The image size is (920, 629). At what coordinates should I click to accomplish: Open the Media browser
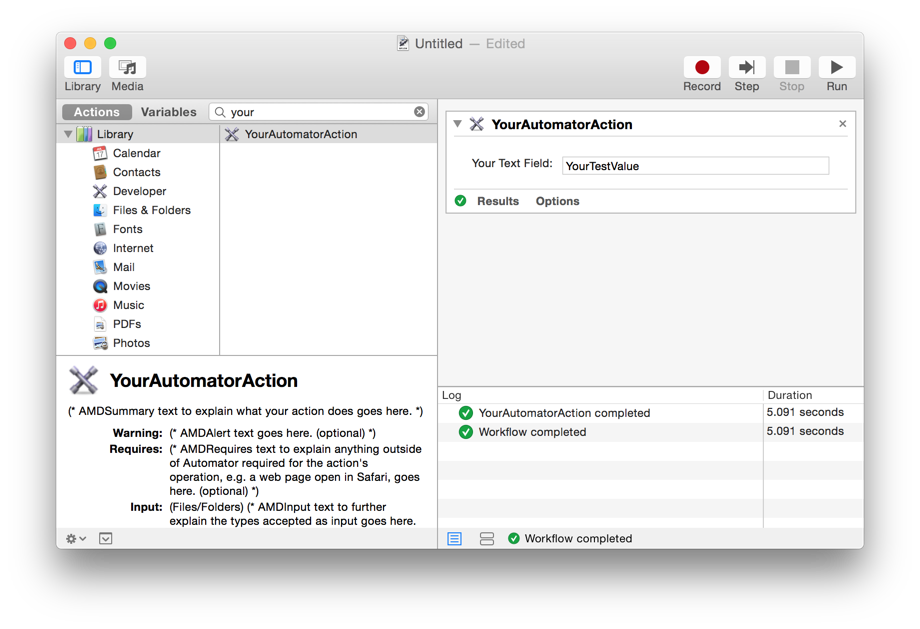tap(127, 67)
